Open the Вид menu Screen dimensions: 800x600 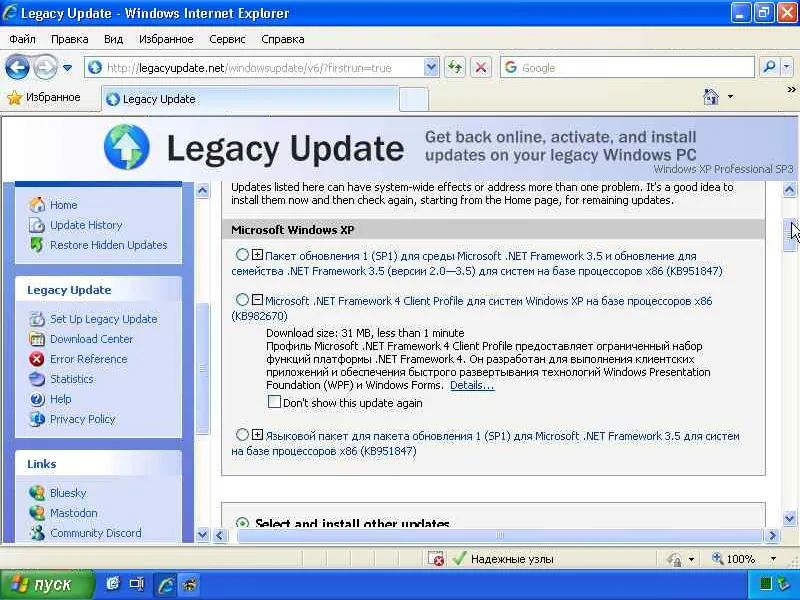113,39
